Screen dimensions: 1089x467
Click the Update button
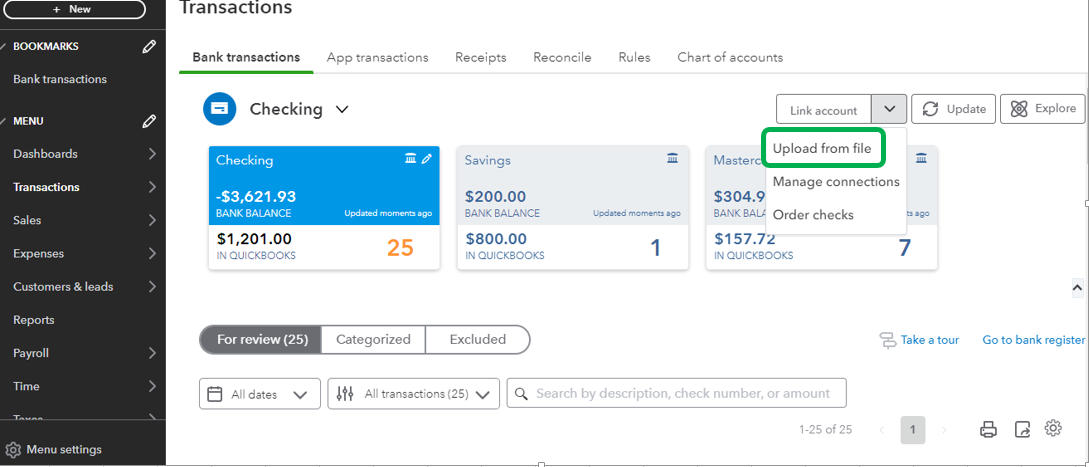pos(954,109)
